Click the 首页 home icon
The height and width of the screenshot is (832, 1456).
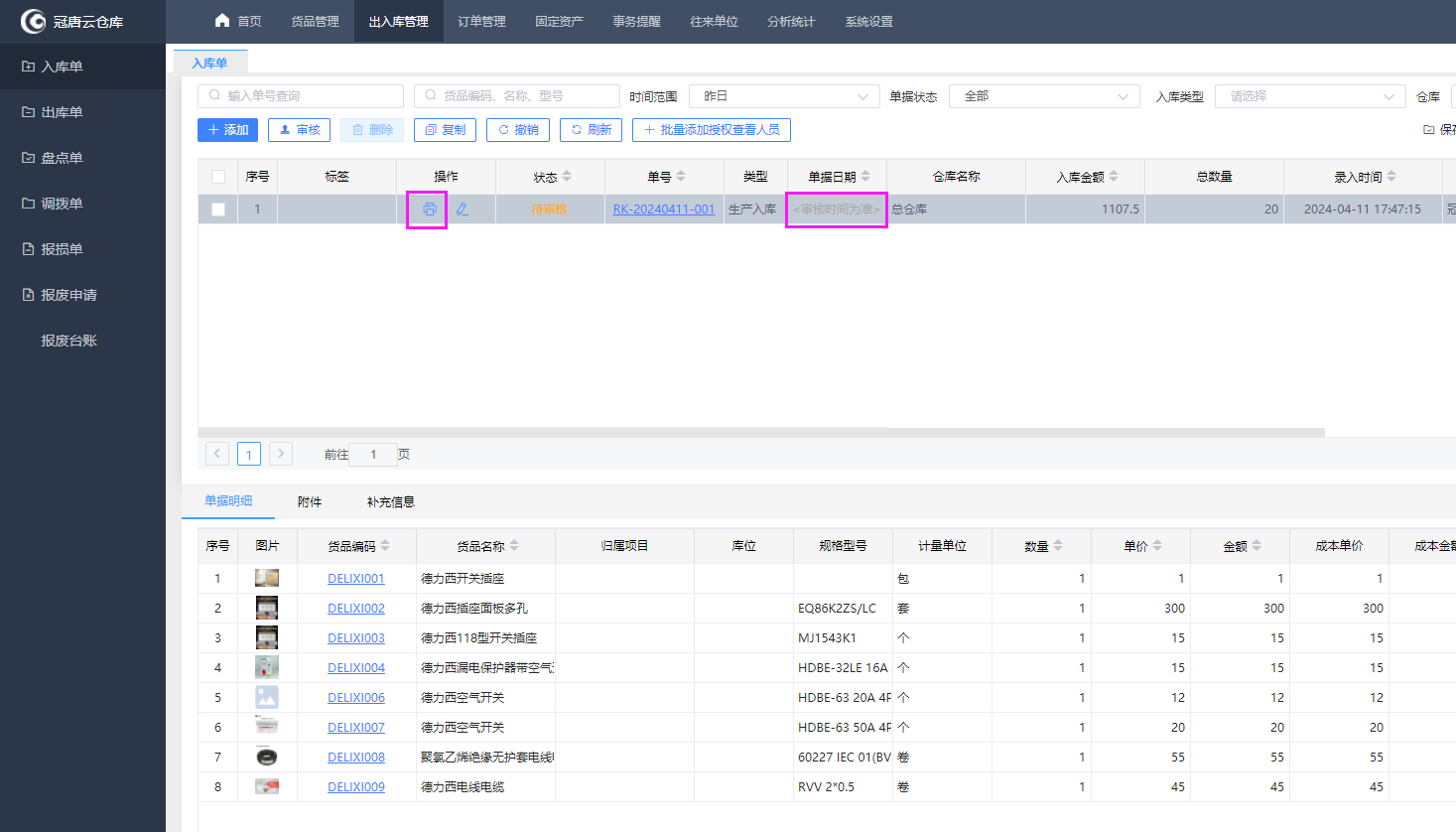222,21
